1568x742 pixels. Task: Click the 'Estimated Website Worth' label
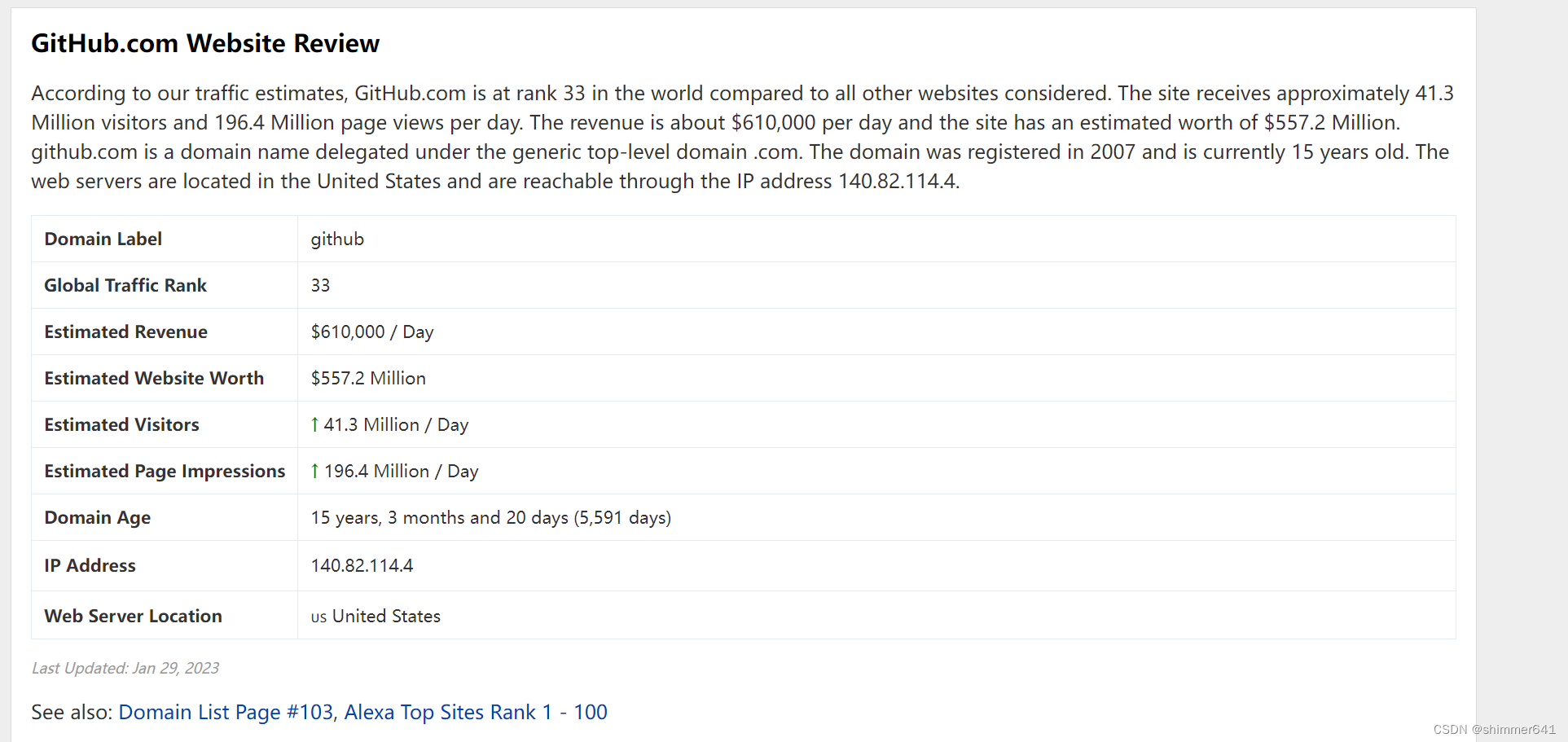(x=154, y=379)
